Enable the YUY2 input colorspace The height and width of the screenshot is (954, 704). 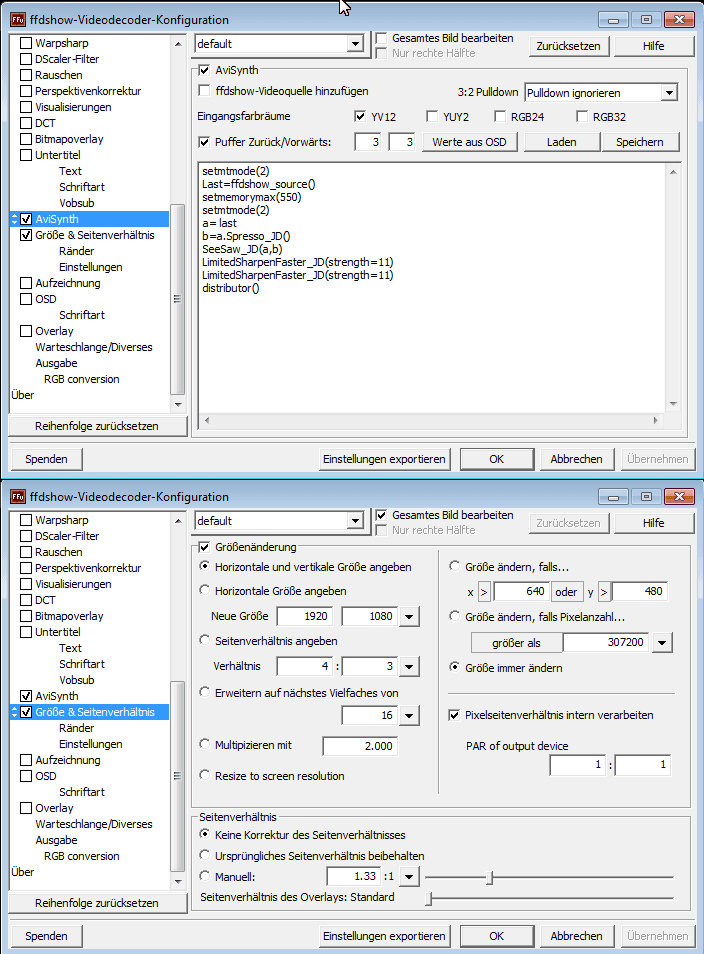[432, 116]
